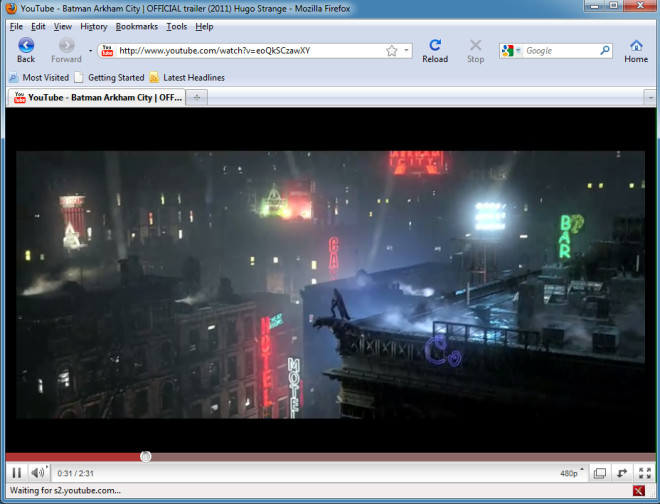The width and height of the screenshot is (660, 504).
Task: Open the Bookmarks menu
Action: (136, 27)
